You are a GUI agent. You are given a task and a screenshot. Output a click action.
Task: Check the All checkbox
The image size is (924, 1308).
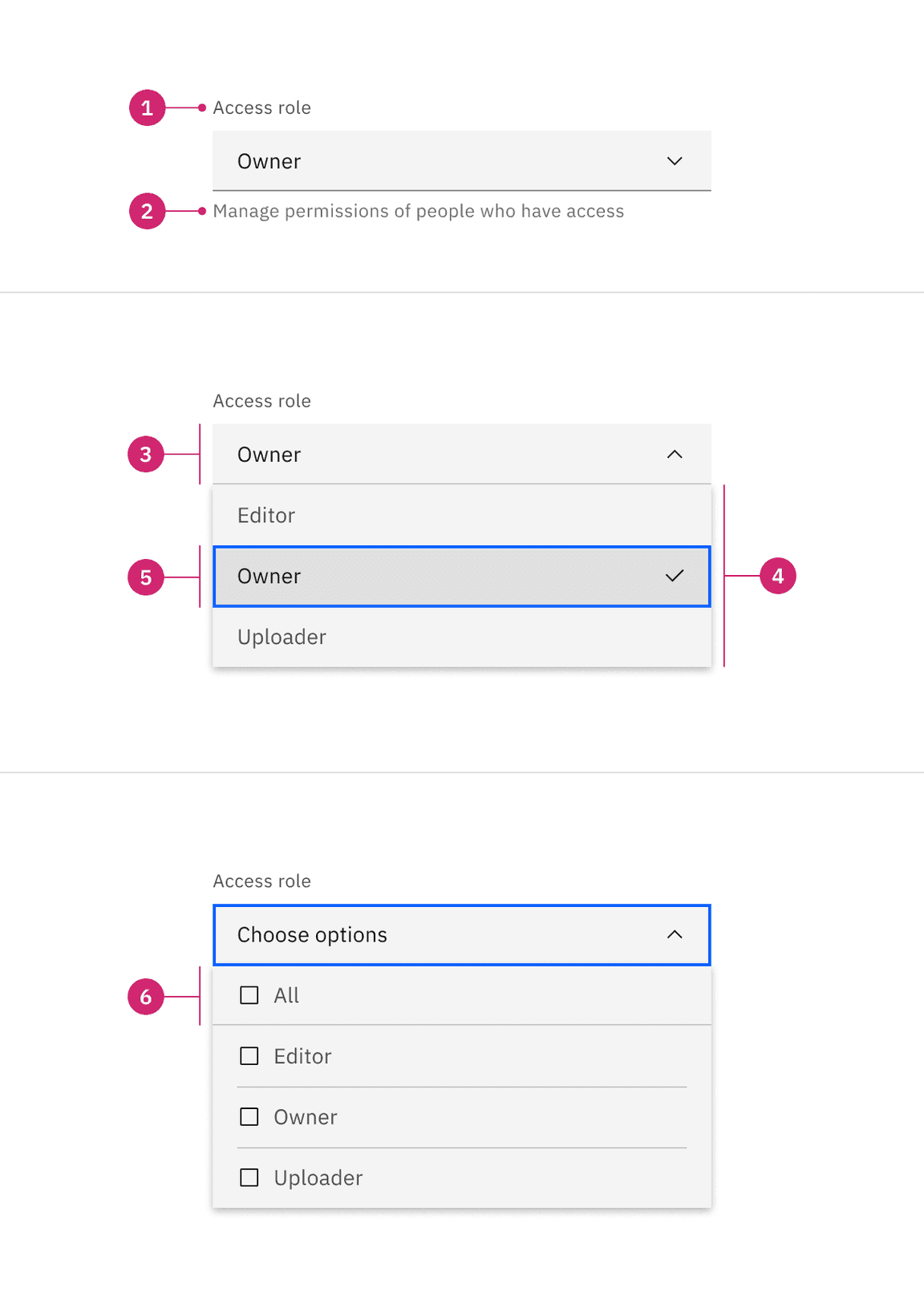click(x=249, y=995)
